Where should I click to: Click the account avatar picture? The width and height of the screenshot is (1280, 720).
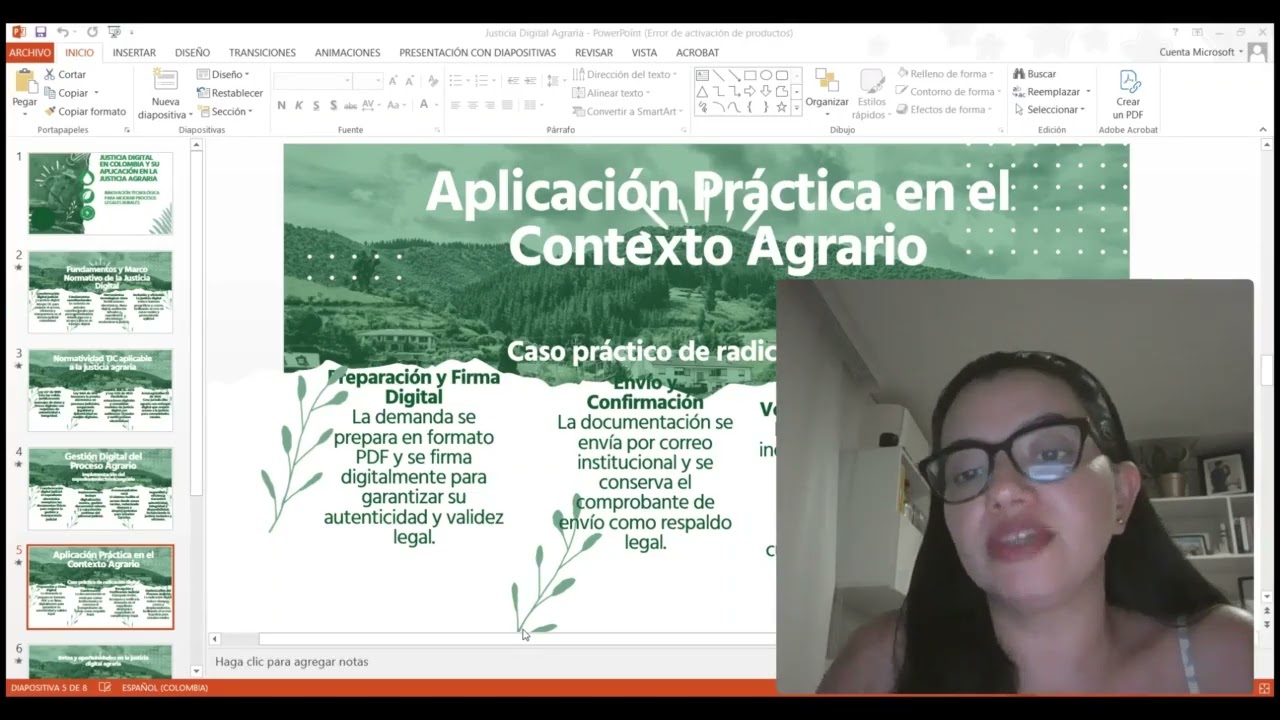click(1258, 52)
